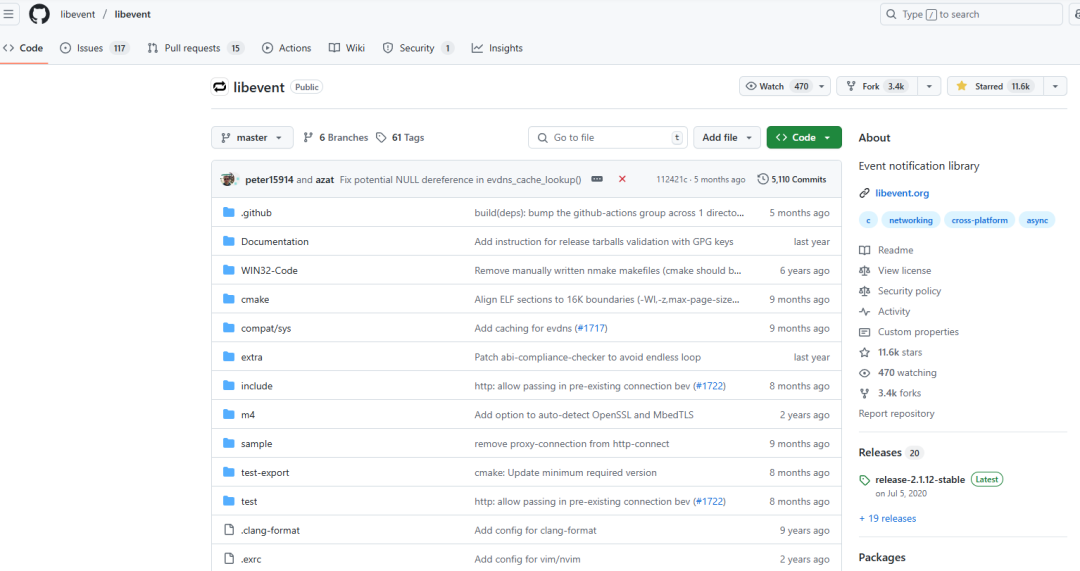Open the hamburger navigation menu

coord(9,14)
